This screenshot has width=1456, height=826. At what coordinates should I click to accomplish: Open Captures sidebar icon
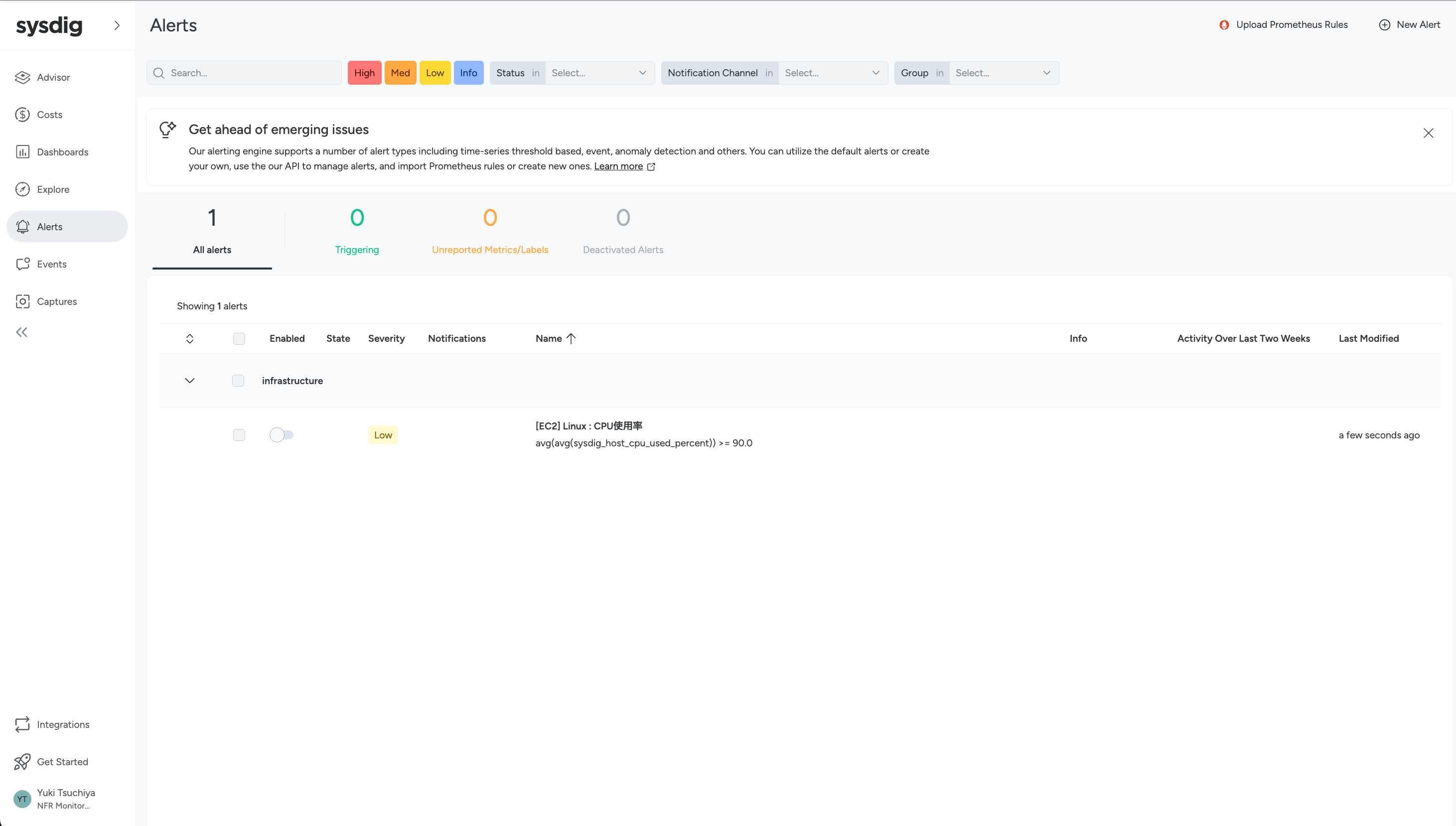22,301
